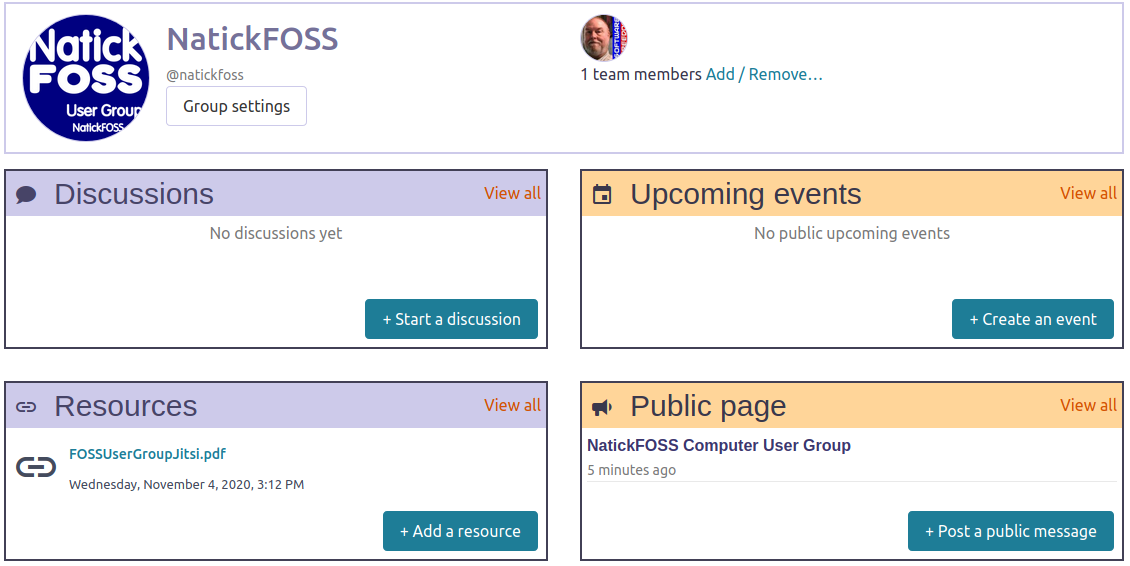Screen dimensions: 1130x566
Task: View all resources
Action: 512,405
